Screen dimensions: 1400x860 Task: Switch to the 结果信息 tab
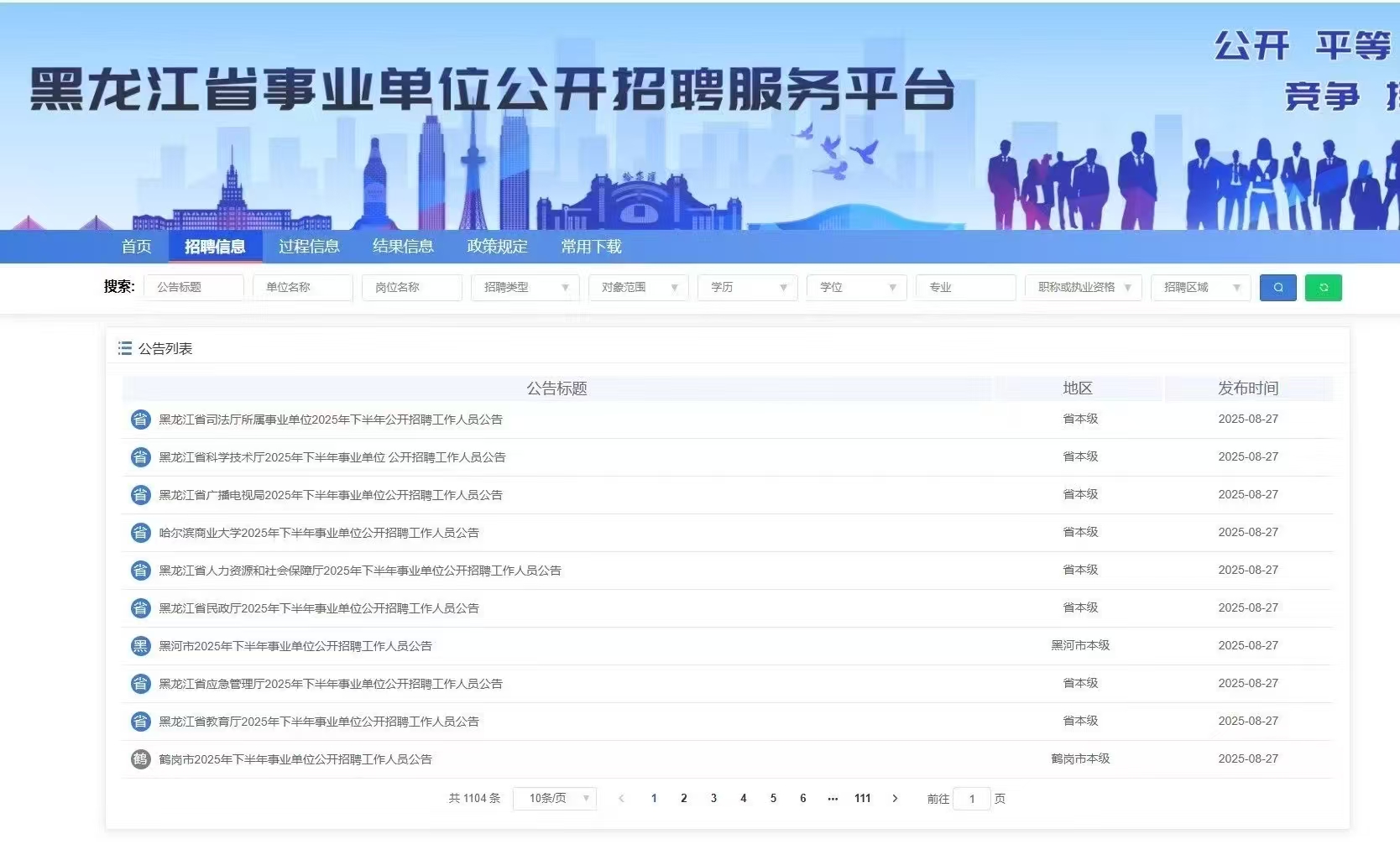[404, 246]
